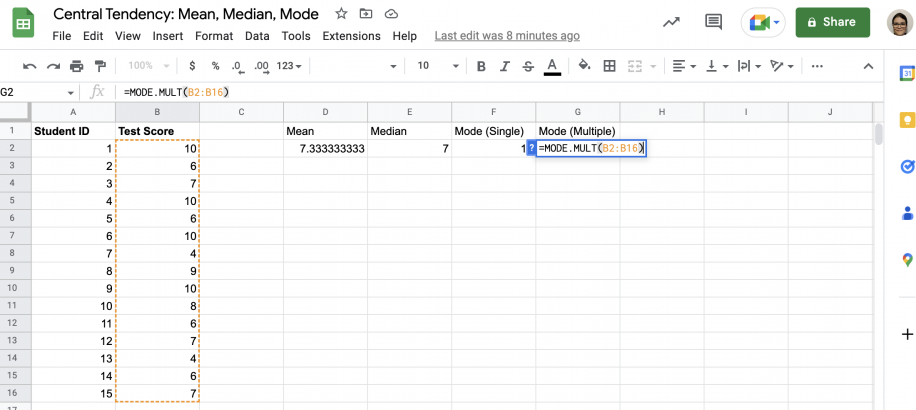Click the 'Mode (Multiple)' header cell
Image resolution: width=916 pixels, height=410 pixels.
(578, 131)
